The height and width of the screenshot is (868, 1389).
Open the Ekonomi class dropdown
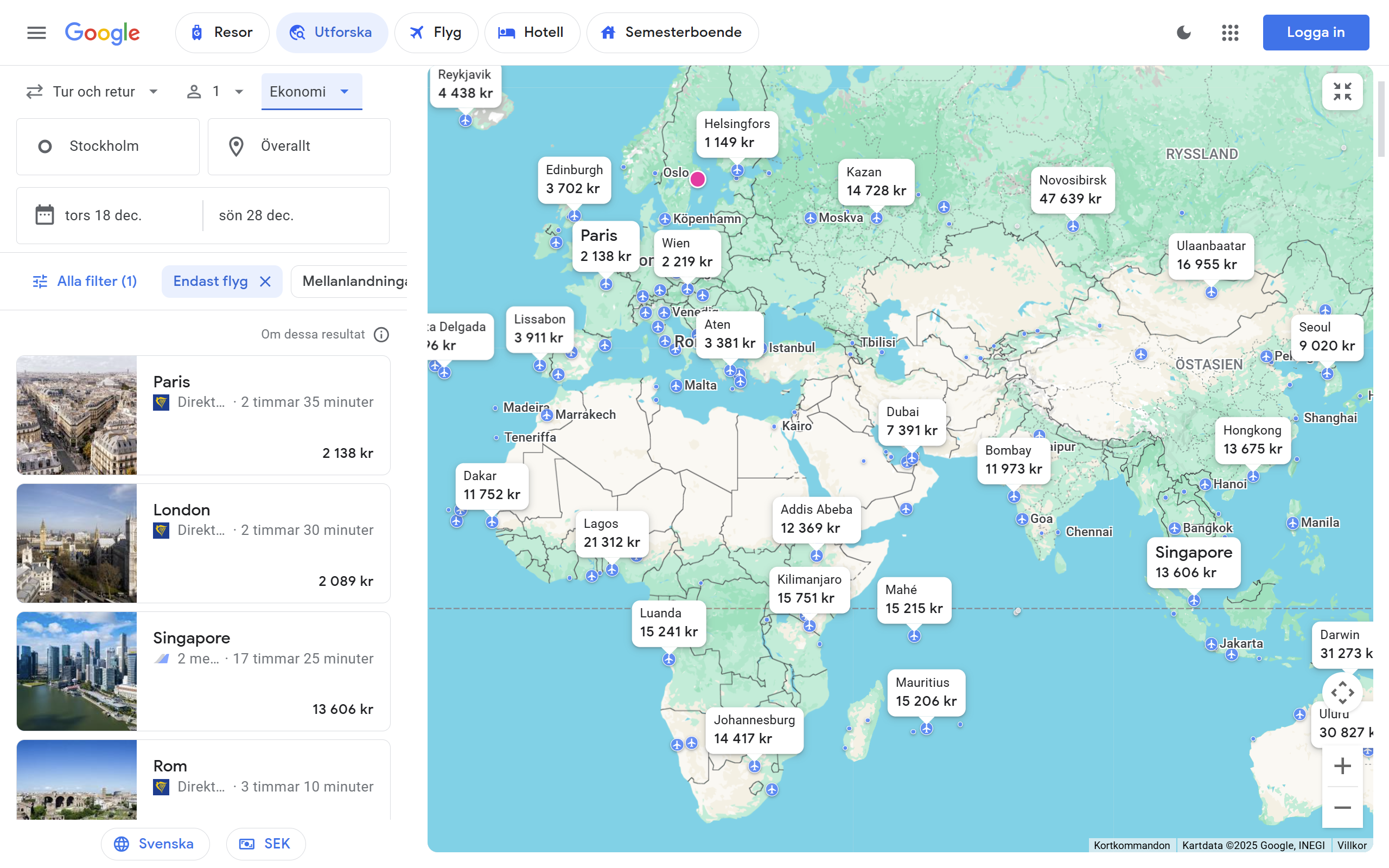pyautogui.click(x=311, y=91)
